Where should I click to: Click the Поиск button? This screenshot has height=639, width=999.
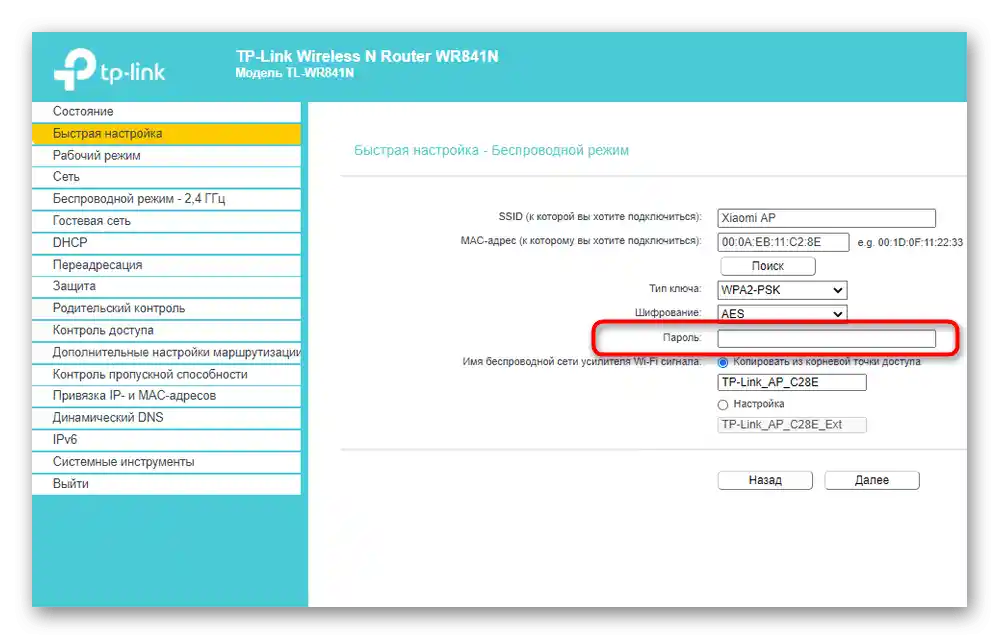pyautogui.click(x=768, y=266)
